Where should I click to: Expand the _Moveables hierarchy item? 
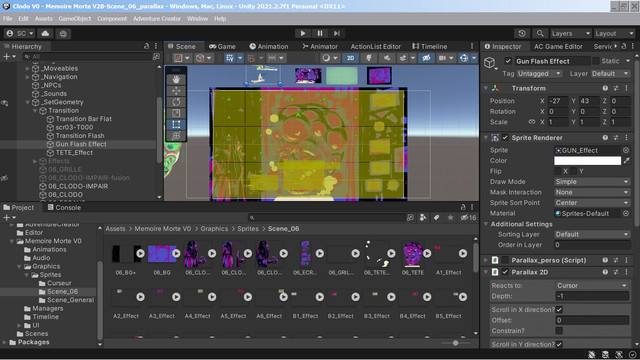click(28, 69)
